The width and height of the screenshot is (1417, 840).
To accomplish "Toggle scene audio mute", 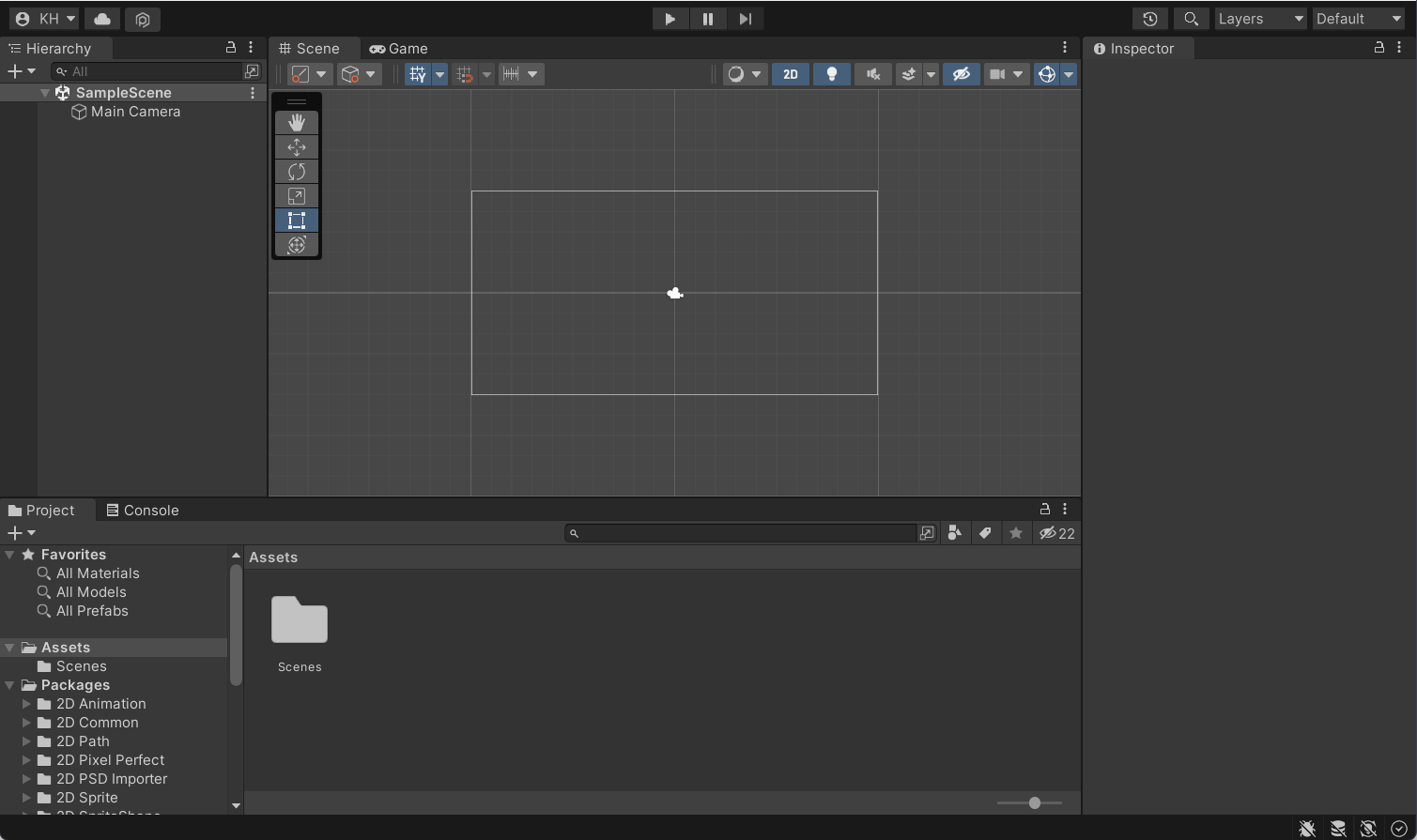I will tap(873, 74).
